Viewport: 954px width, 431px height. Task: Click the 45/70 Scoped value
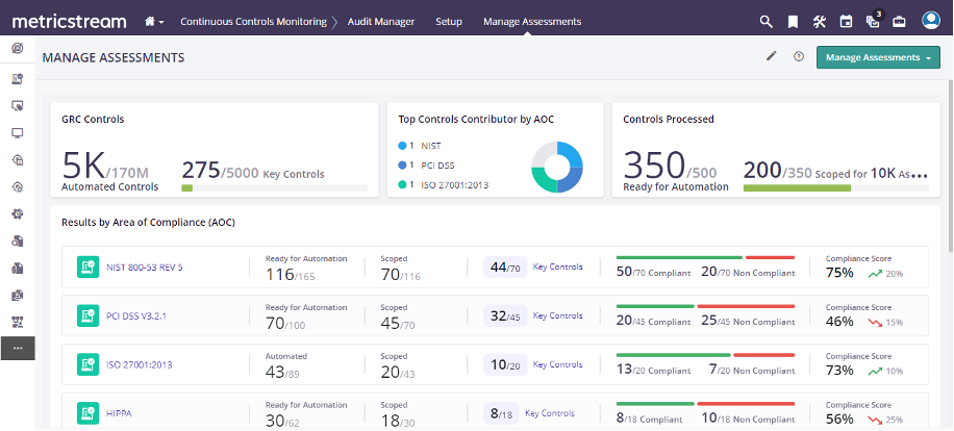pos(398,323)
